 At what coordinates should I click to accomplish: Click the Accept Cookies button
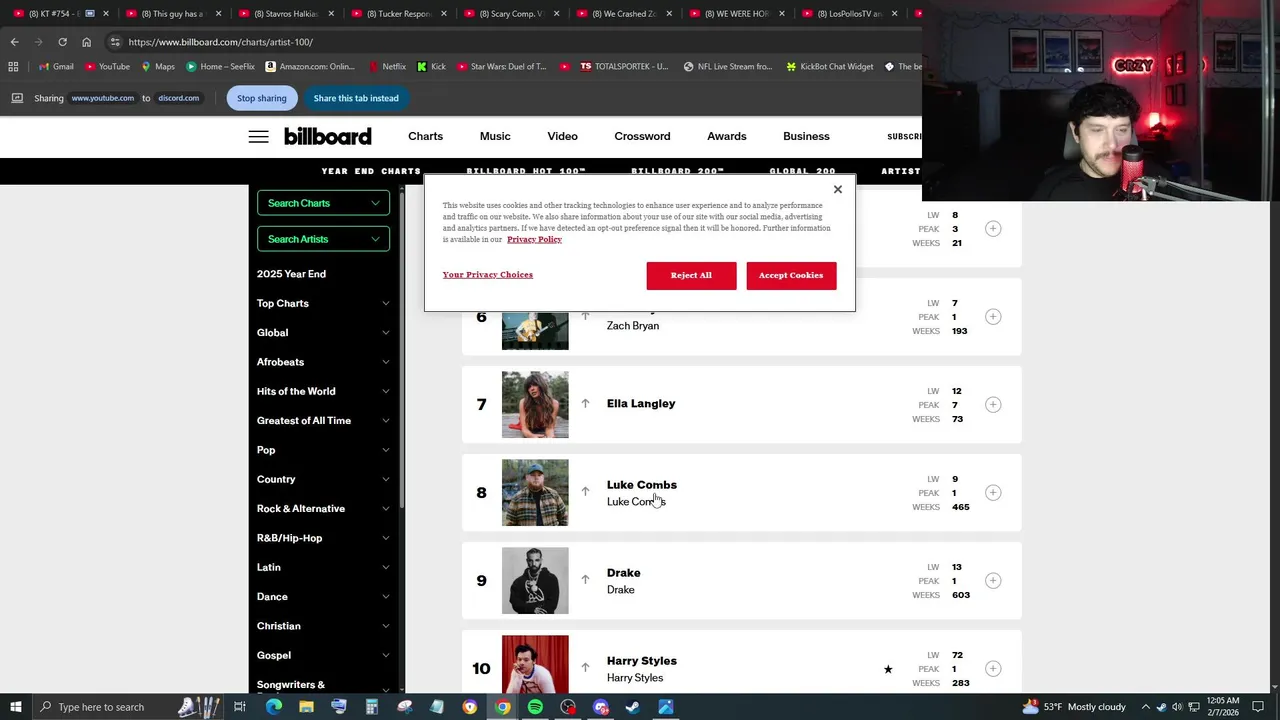coord(791,275)
